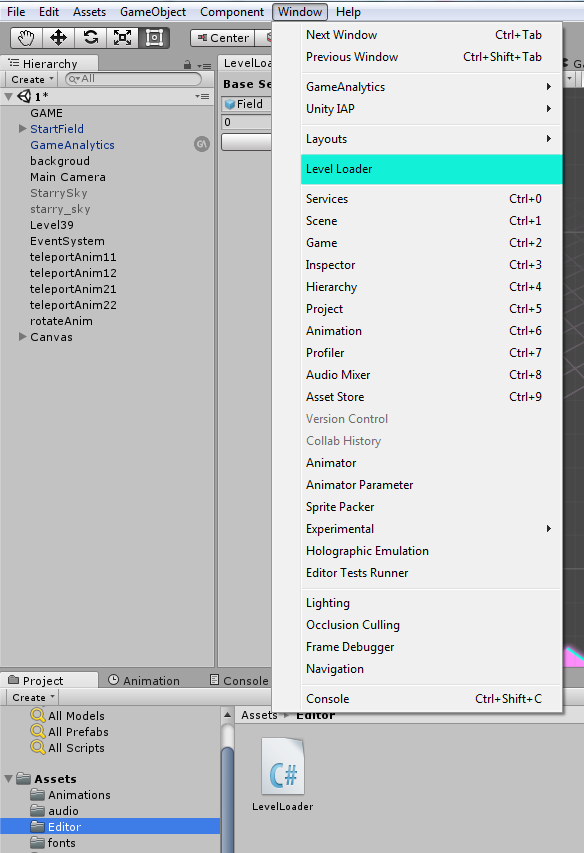
Task: Select the EventSystem object
Action: point(67,241)
